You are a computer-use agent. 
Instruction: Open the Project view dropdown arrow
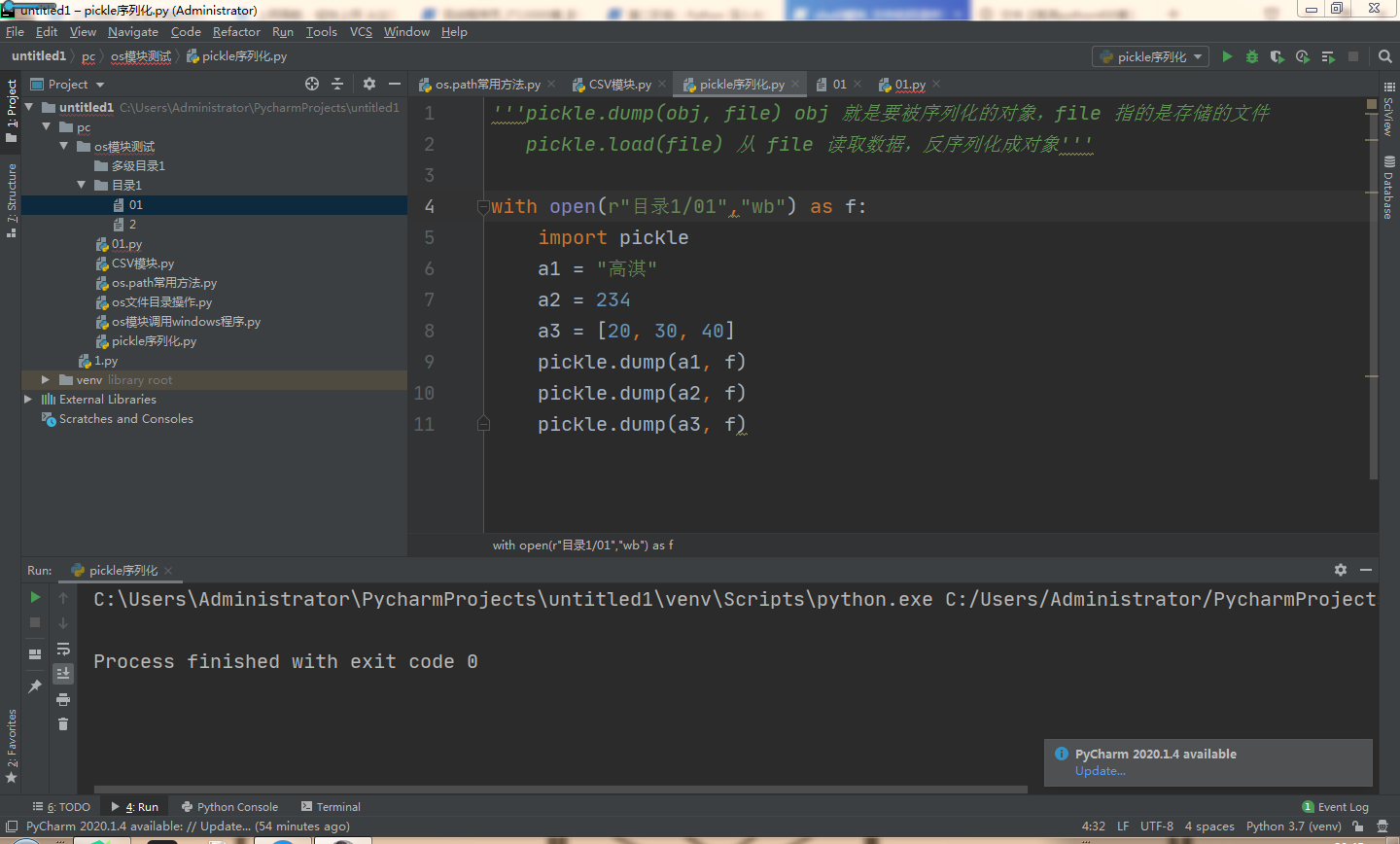(100, 85)
